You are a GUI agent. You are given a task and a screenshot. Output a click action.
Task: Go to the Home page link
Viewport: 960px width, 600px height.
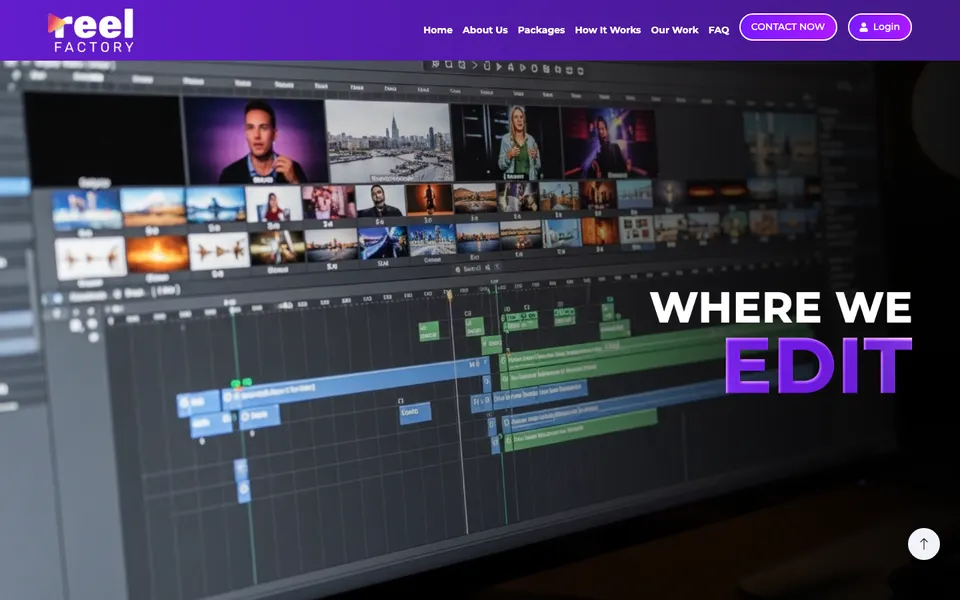438,30
